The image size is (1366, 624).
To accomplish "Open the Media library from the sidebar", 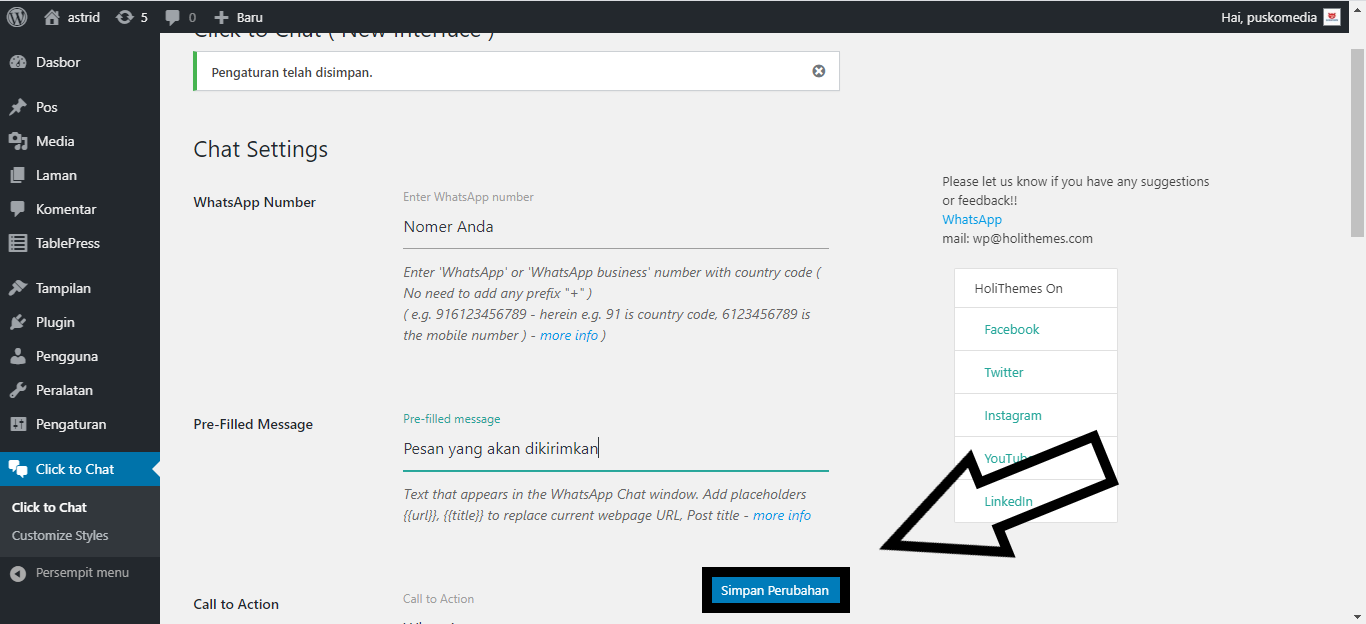I will [x=56, y=140].
